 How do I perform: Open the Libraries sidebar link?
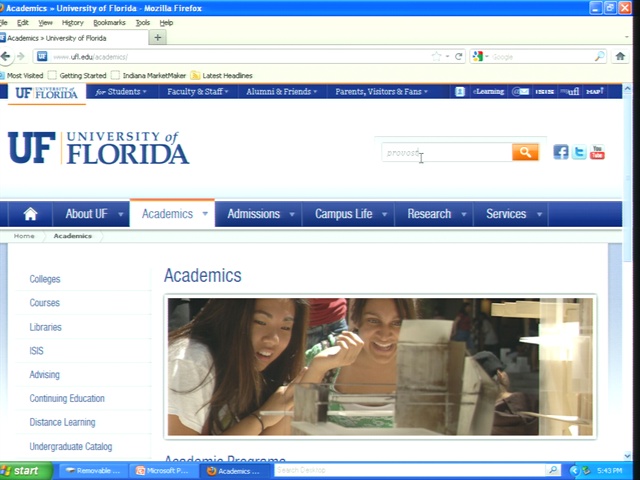point(45,327)
